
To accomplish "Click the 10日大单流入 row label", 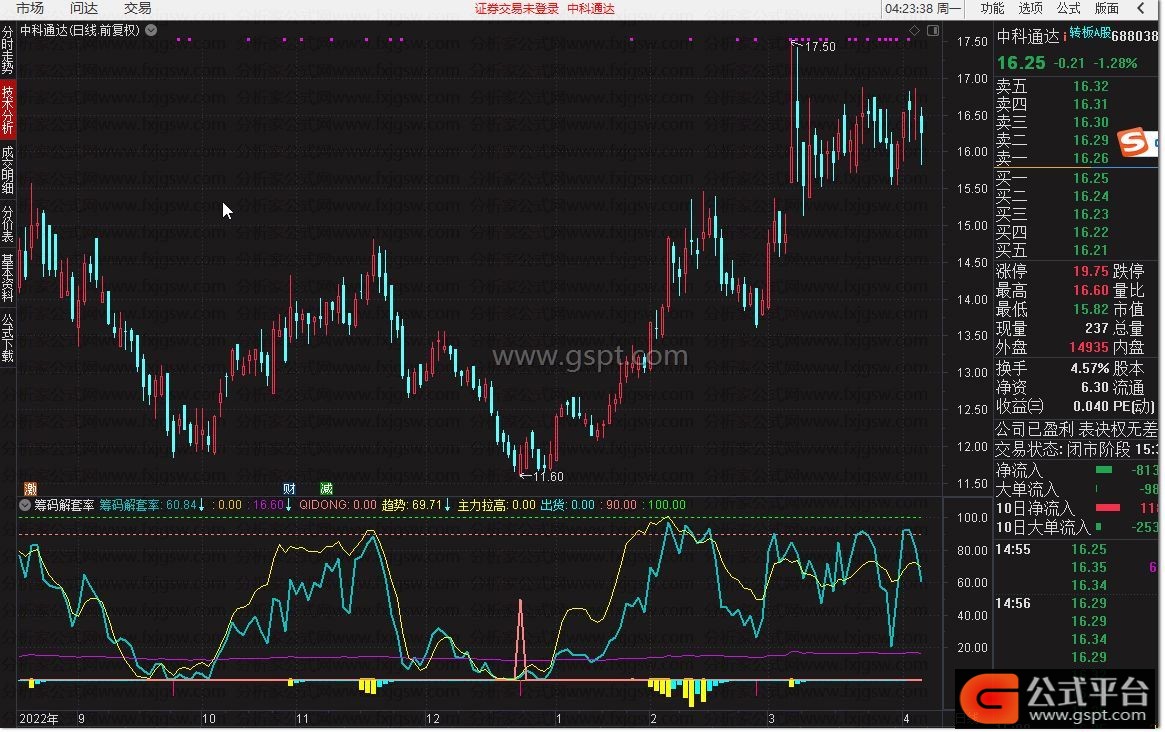I will [1043, 528].
